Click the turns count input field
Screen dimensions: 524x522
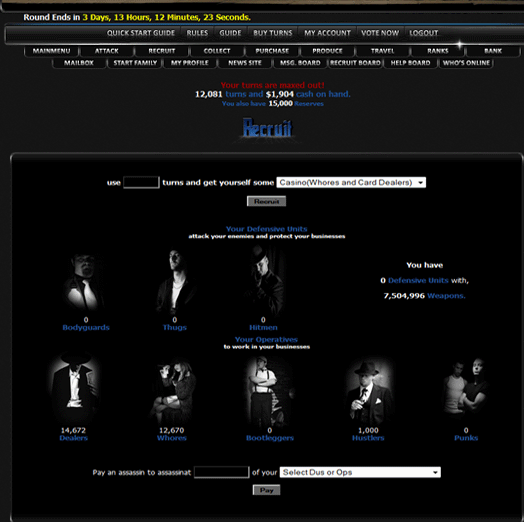click(141, 182)
